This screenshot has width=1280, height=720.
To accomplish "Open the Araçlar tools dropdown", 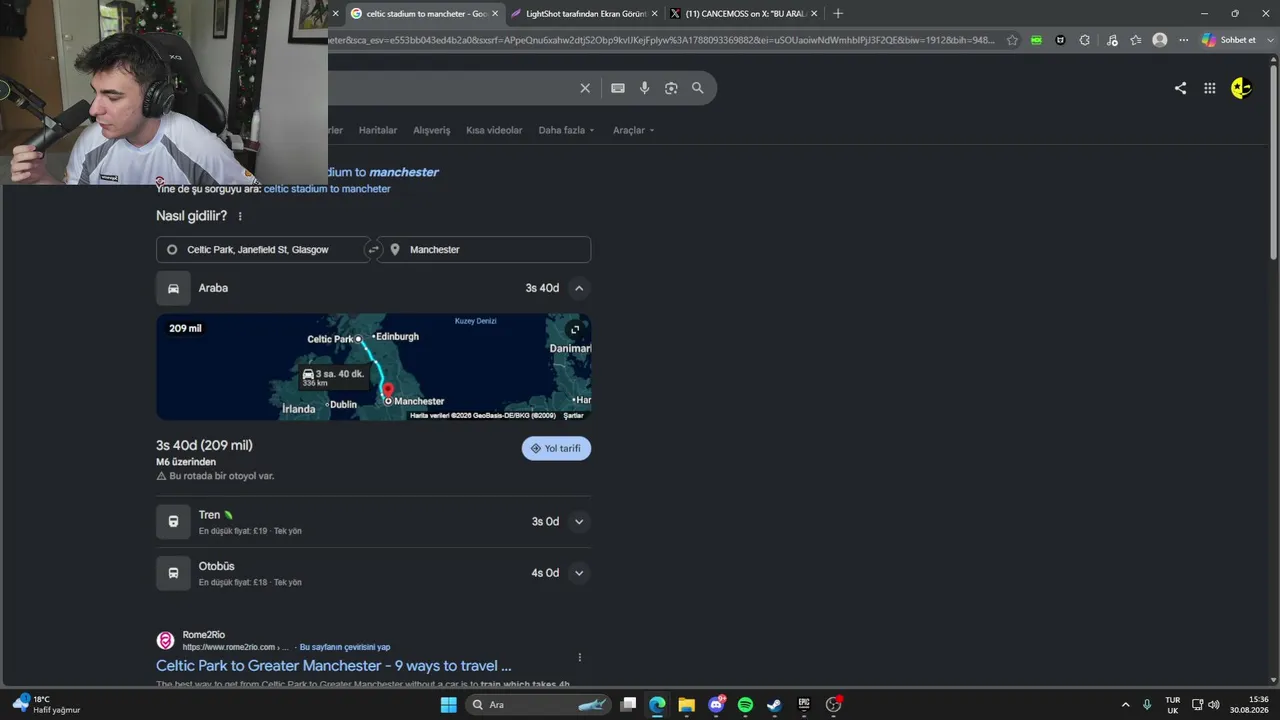I will pos(634,130).
